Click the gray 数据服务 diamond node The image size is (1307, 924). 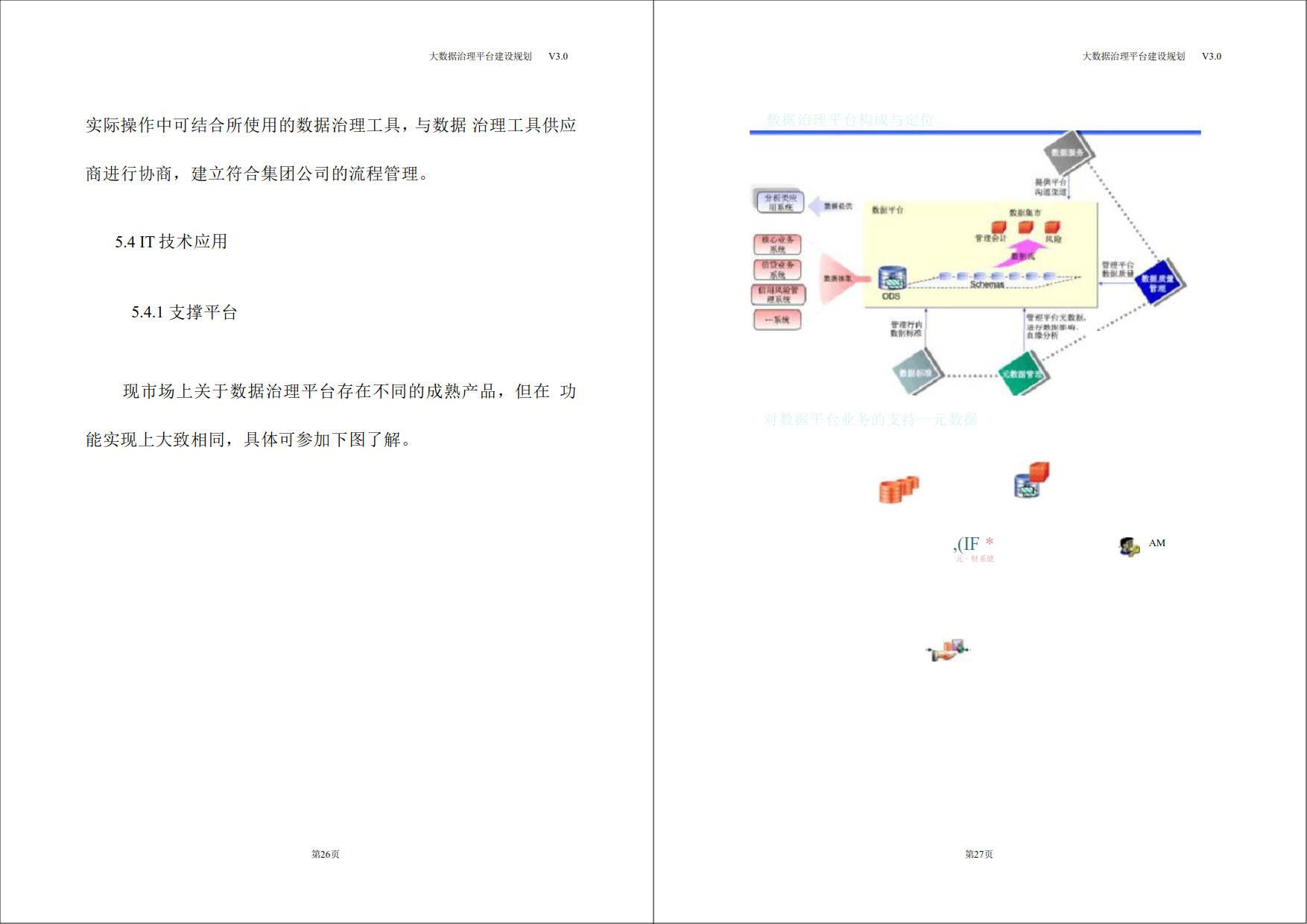[x=1069, y=153]
